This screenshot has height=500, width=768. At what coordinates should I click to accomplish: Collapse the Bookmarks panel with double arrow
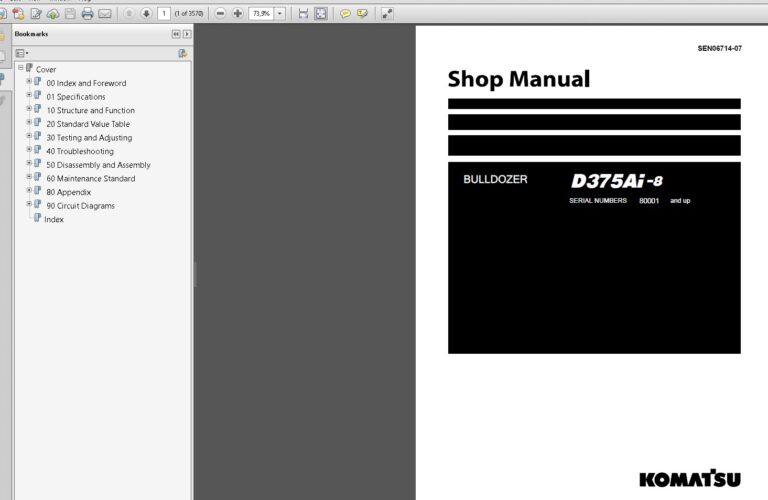tap(176, 34)
